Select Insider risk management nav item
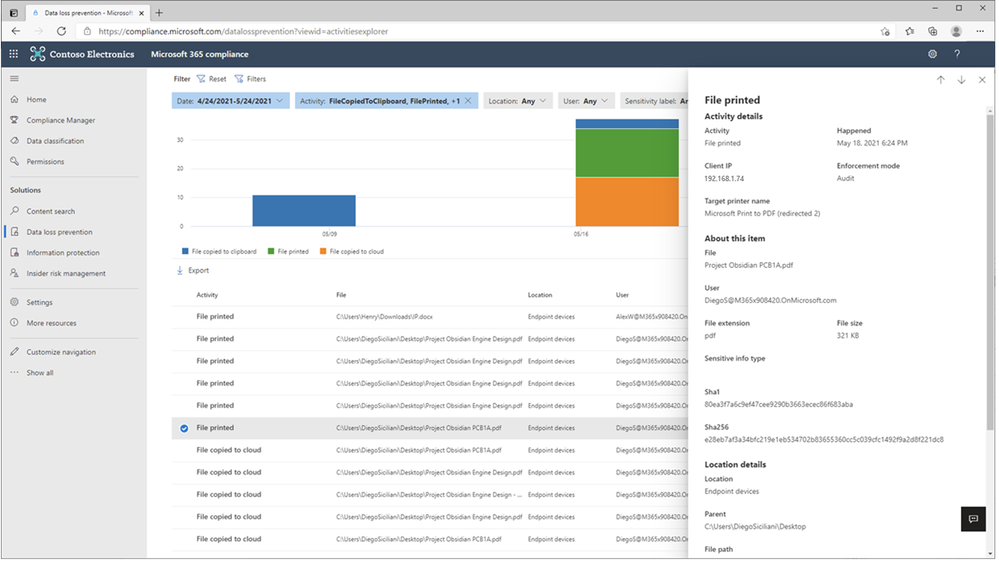Screen dimensions: 999x562 (x=66, y=273)
